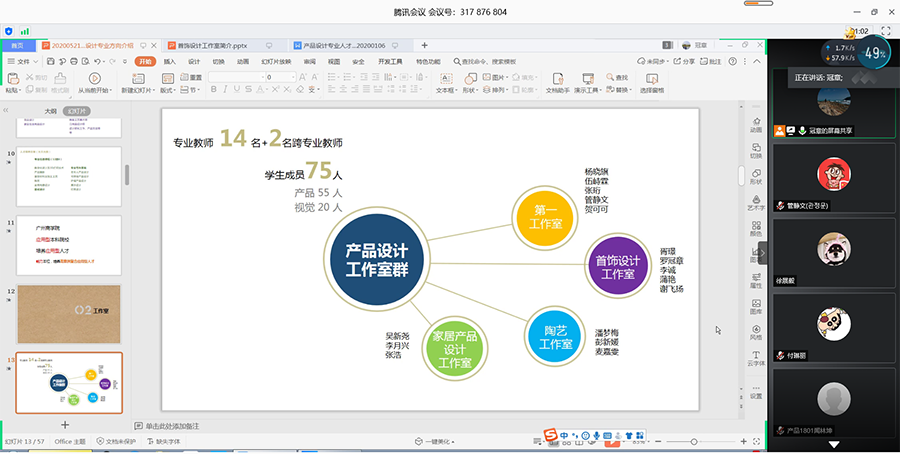The height and width of the screenshot is (454, 900).
Task: Open the 插入 ribbon tab
Action: (x=170, y=61)
